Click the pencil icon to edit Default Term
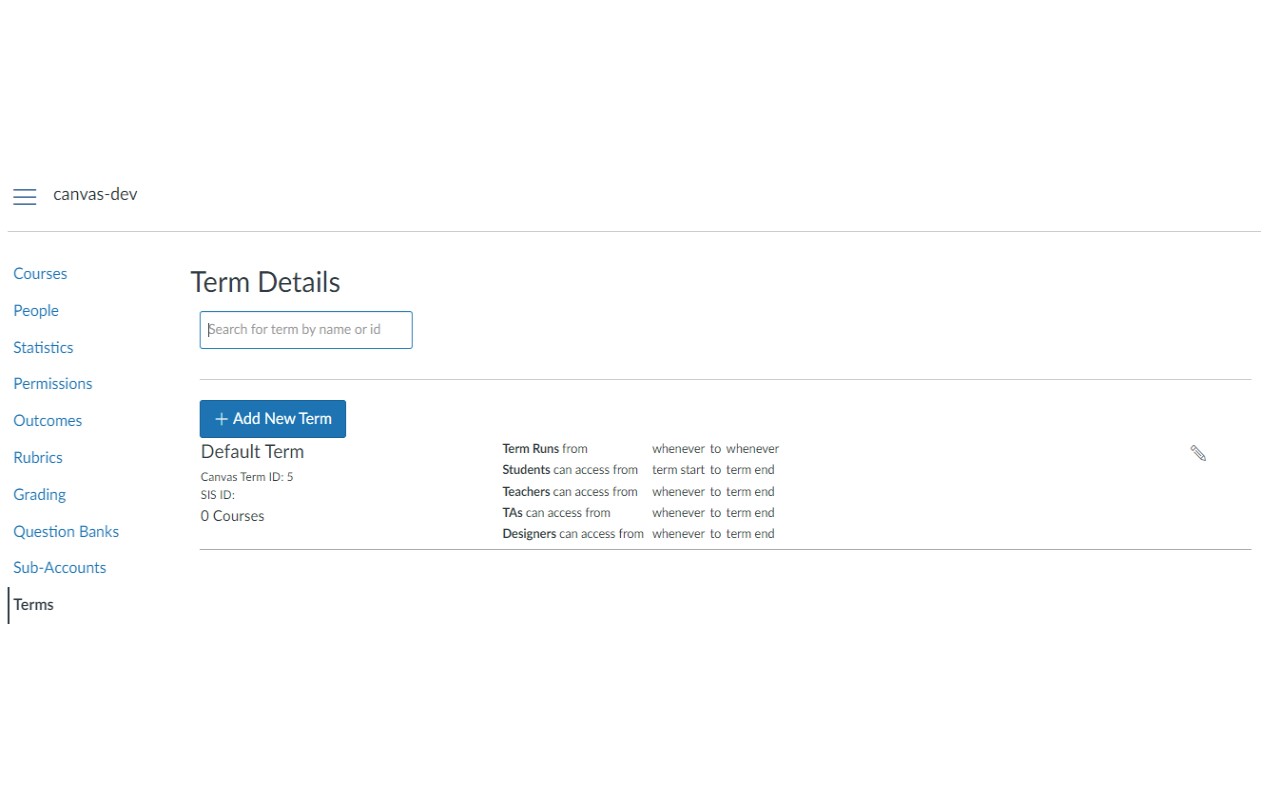 (1197, 453)
